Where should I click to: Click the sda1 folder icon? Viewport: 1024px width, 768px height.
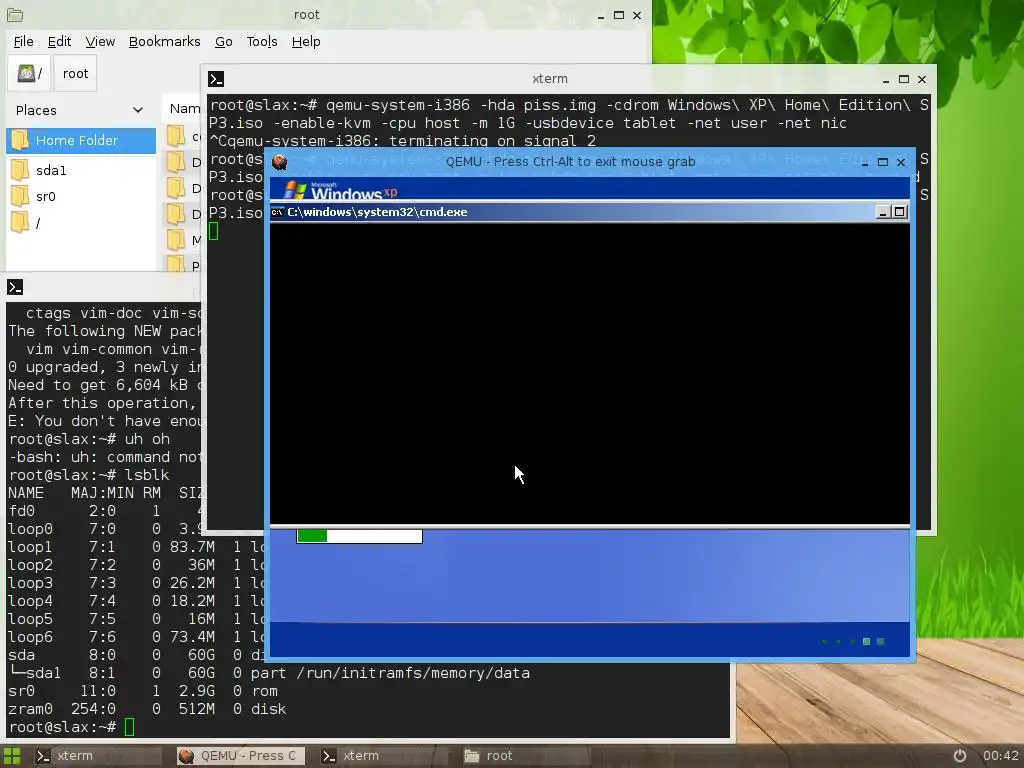pos(20,170)
